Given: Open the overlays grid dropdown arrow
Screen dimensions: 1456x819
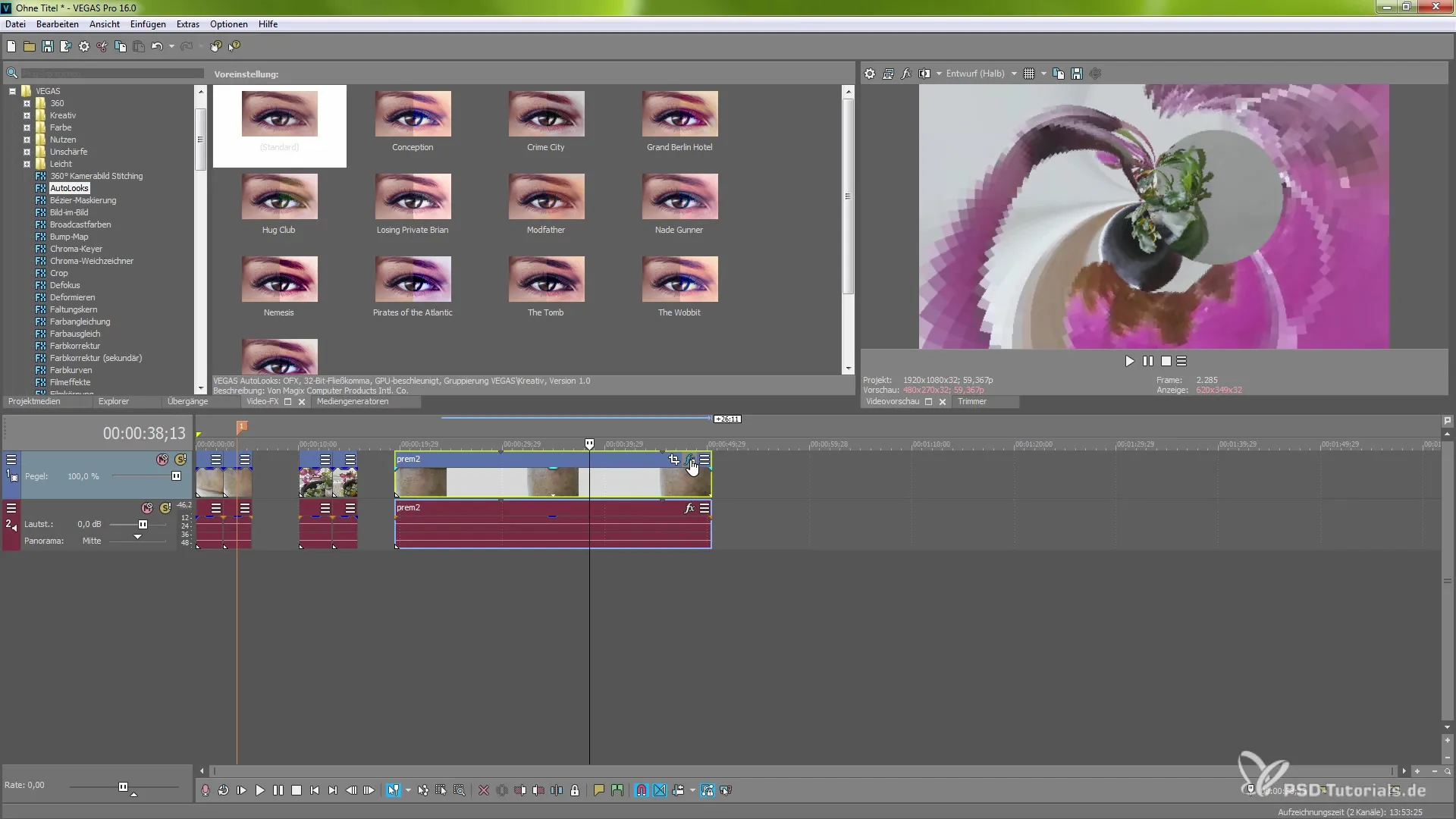Looking at the screenshot, I should click(1043, 74).
